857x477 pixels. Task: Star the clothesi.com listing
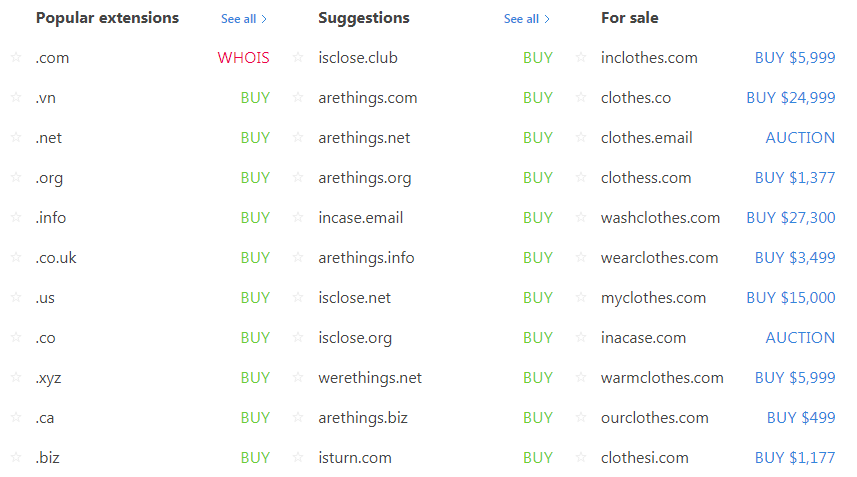(581, 457)
